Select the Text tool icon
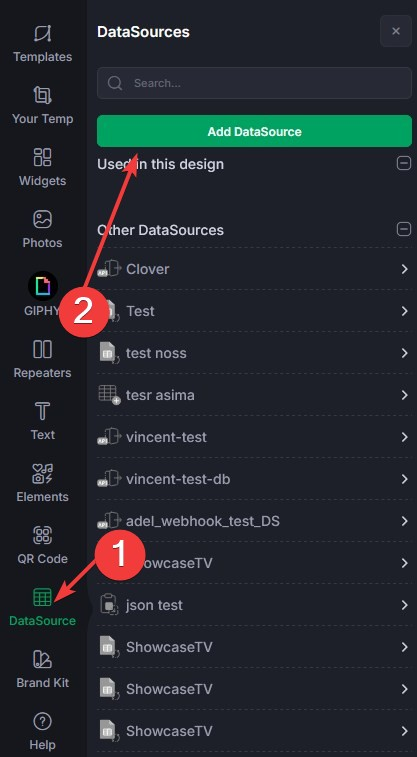This screenshot has height=757, width=417. click(42, 411)
